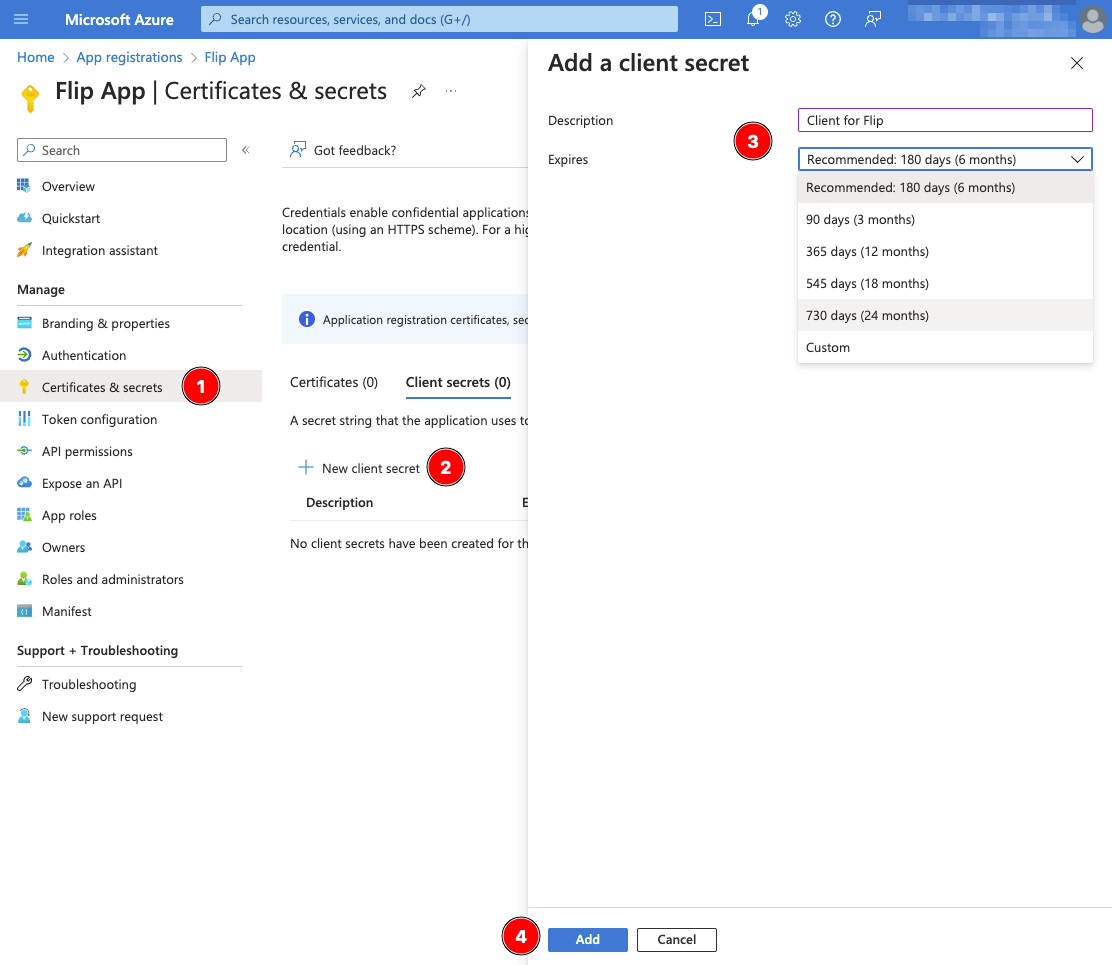Pin the Certificates & secrets blade
The width and height of the screenshot is (1112, 965).
(x=418, y=91)
